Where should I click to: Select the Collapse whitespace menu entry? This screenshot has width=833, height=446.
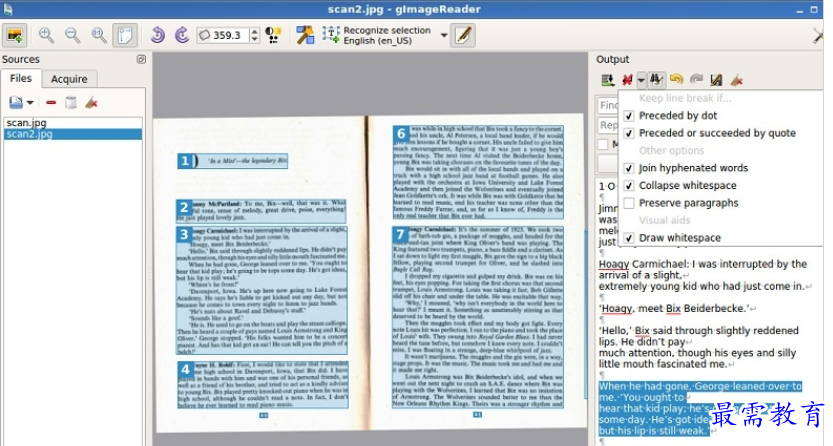[687, 186]
